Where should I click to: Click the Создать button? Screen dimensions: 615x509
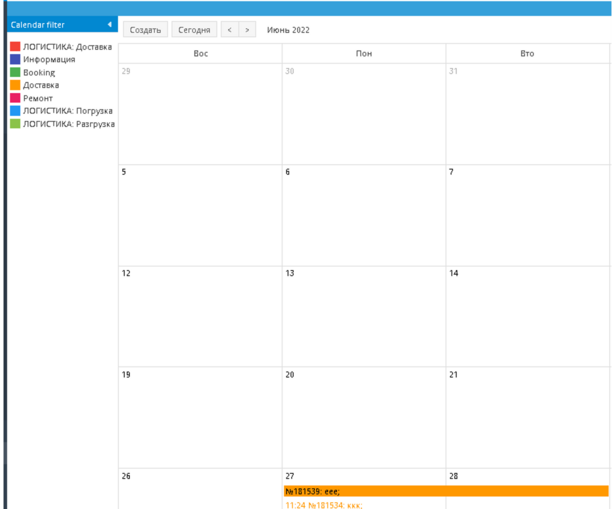click(145, 30)
